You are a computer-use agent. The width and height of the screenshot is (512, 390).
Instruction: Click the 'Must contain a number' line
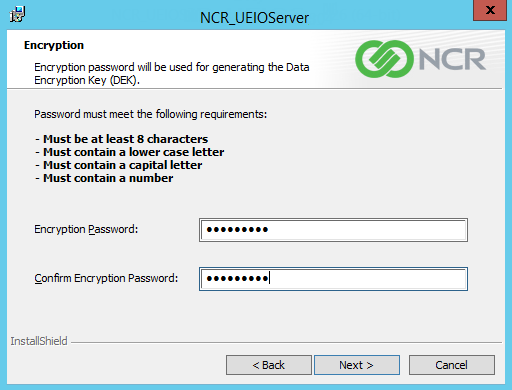point(104,178)
